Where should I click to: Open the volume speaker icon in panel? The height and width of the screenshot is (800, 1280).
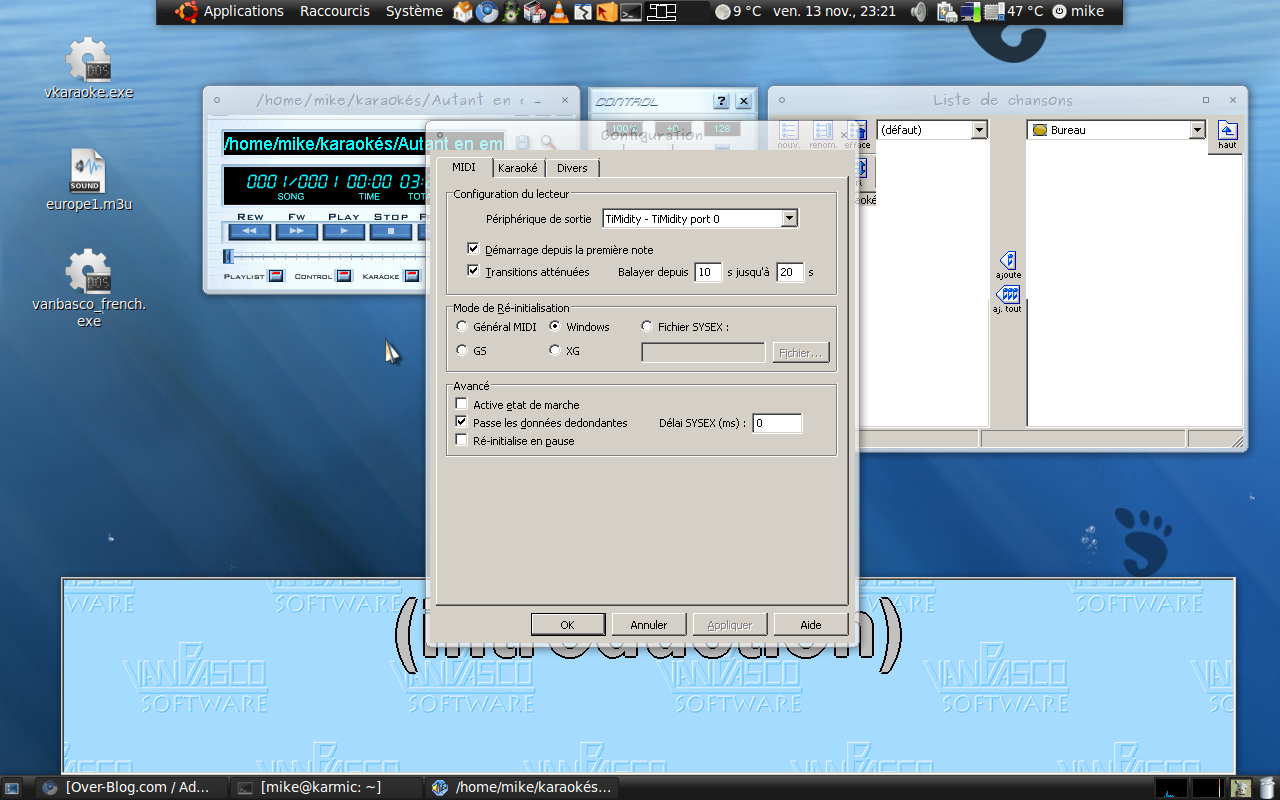pos(919,12)
